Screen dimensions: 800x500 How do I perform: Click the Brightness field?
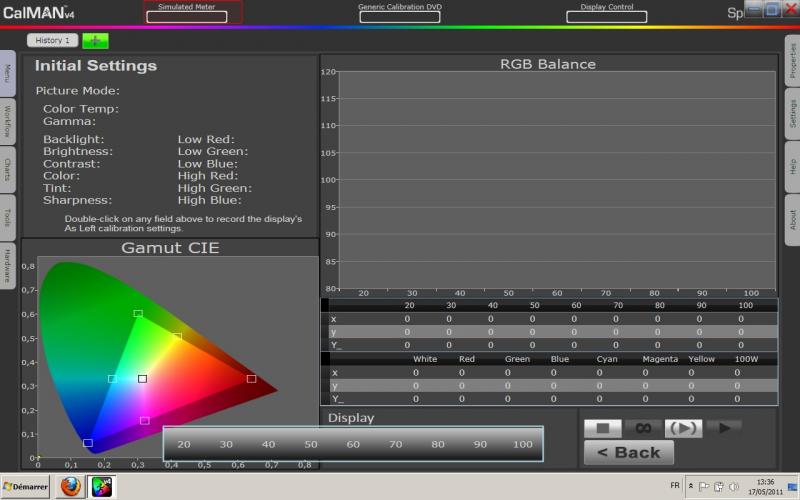pyautogui.click(x=78, y=152)
